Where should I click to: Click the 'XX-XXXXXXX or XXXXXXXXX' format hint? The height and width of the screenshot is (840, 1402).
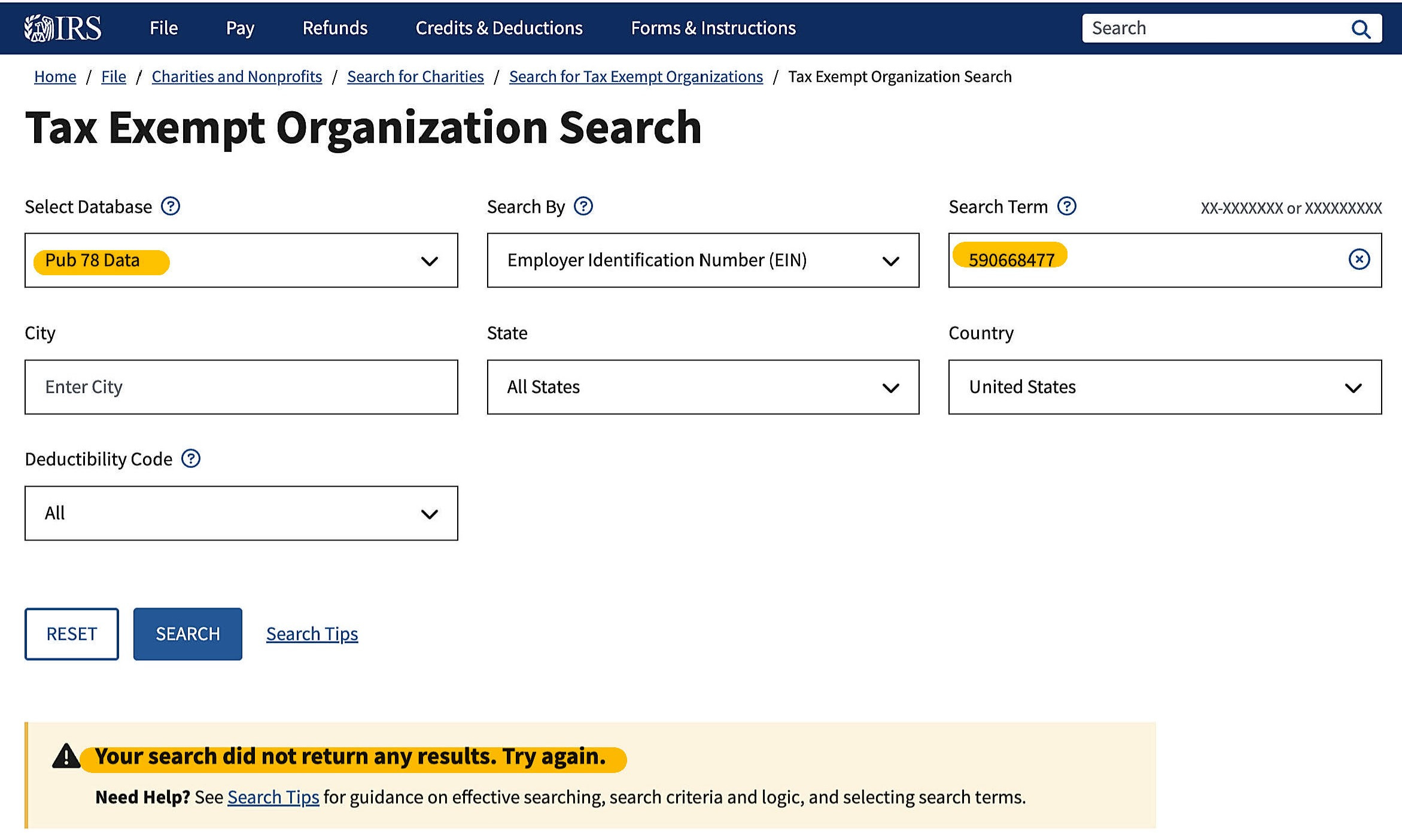[x=1291, y=208]
